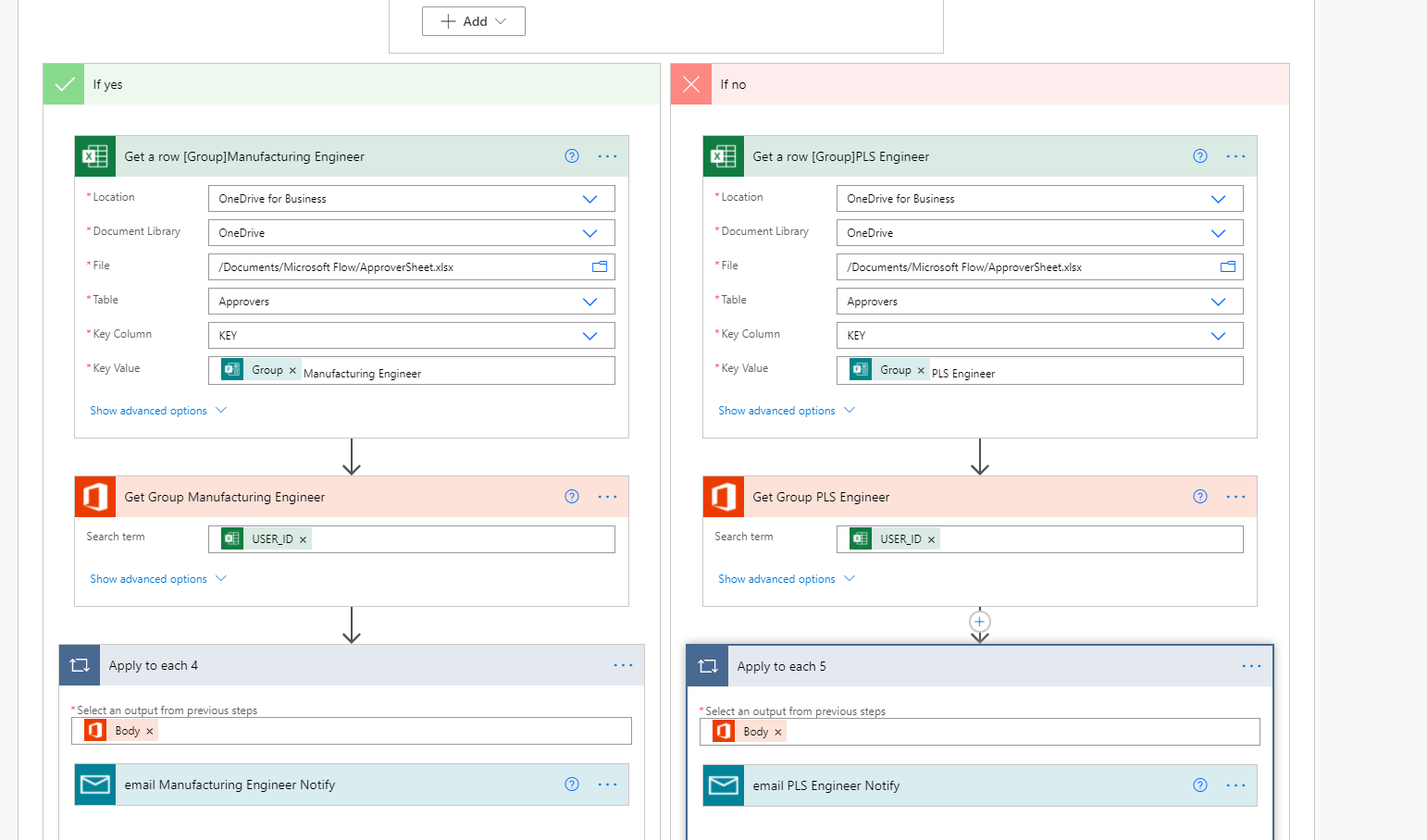Click Apply to each 5 header title

pyautogui.click(x=782, y=666)
